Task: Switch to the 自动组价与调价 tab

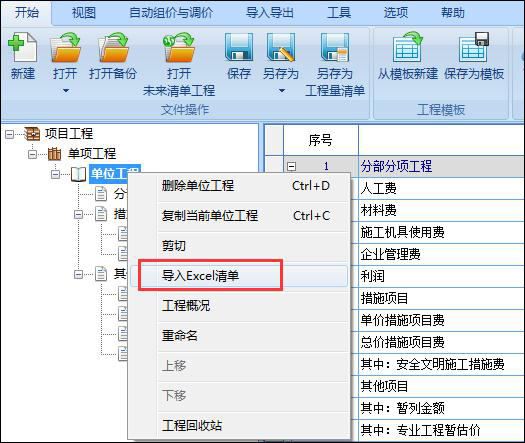Action: coord(171,13)
